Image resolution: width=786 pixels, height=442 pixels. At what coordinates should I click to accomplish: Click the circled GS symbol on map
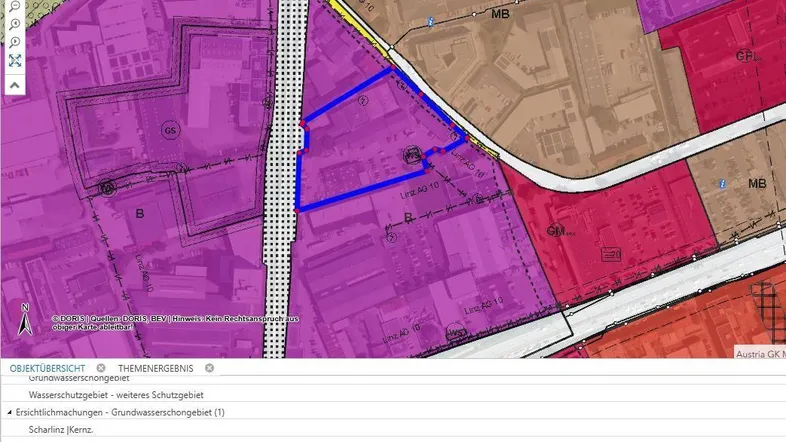click(x=170, y=131)
